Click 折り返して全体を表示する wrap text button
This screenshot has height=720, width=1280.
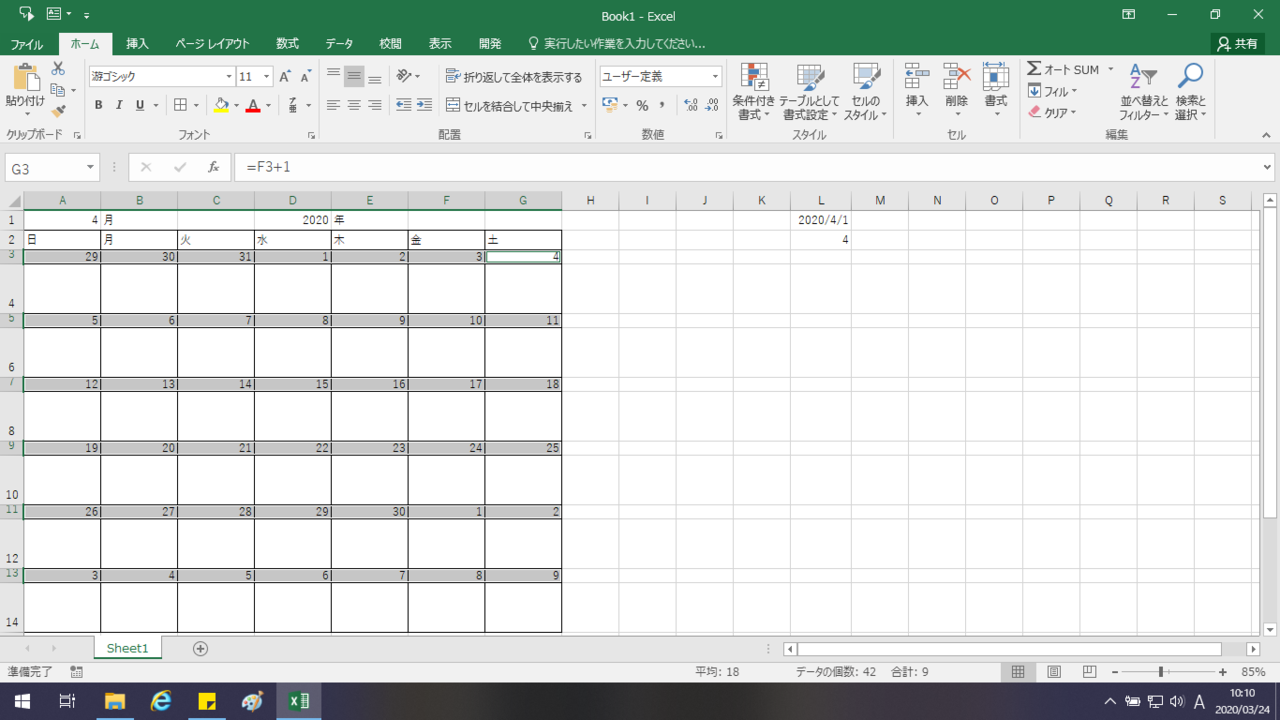(x=514, y=76)
